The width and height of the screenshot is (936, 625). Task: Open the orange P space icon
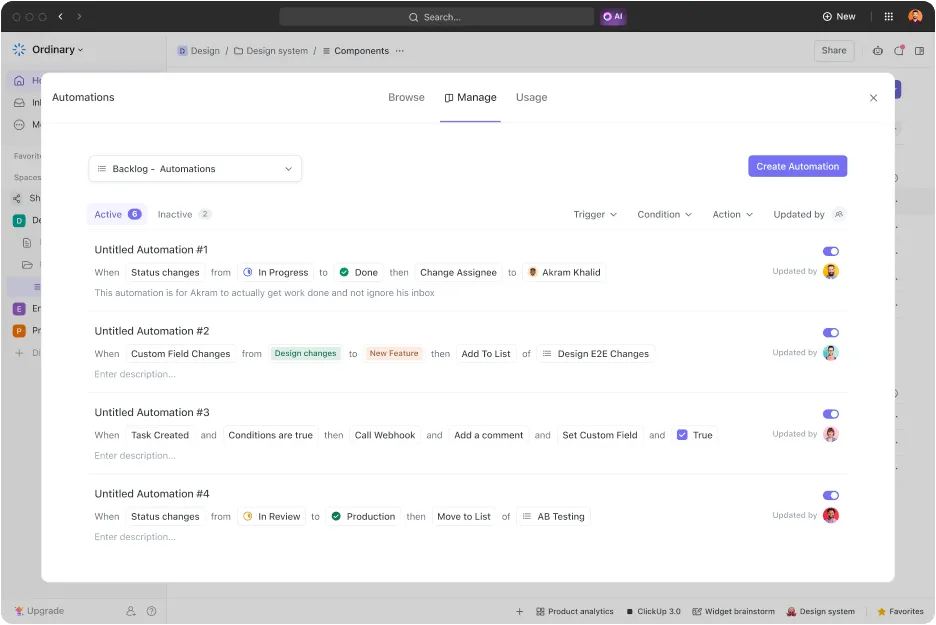tap(19, 331)
